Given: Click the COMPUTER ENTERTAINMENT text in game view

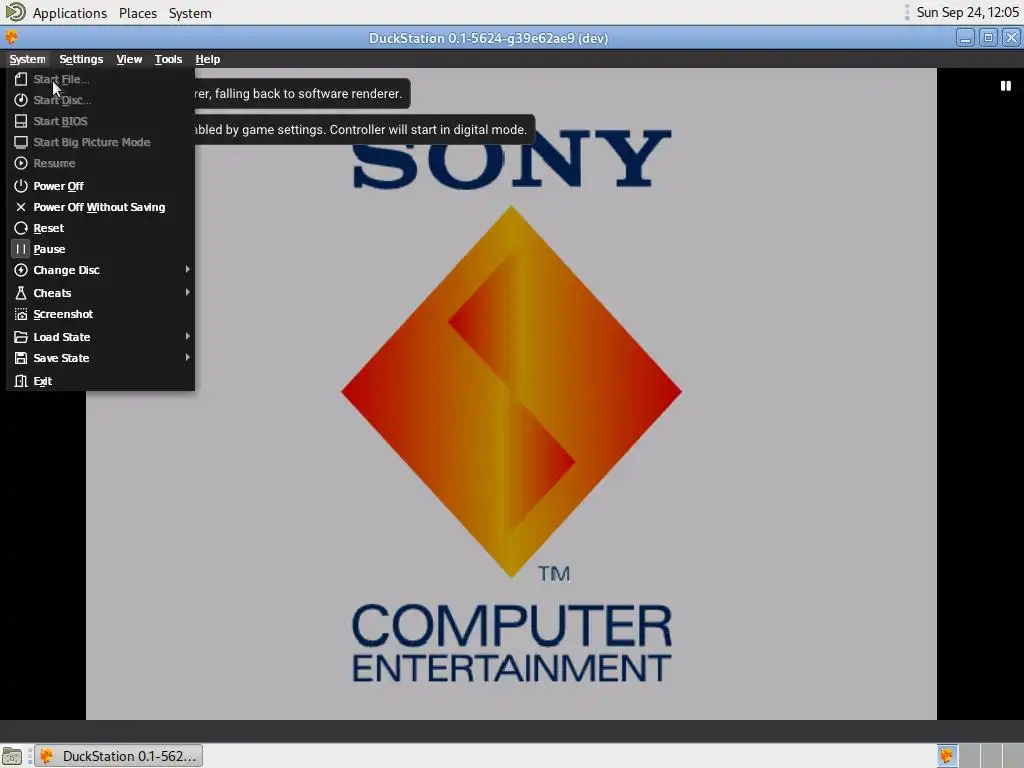Looking at the screenshot, I should pos(511,643).
